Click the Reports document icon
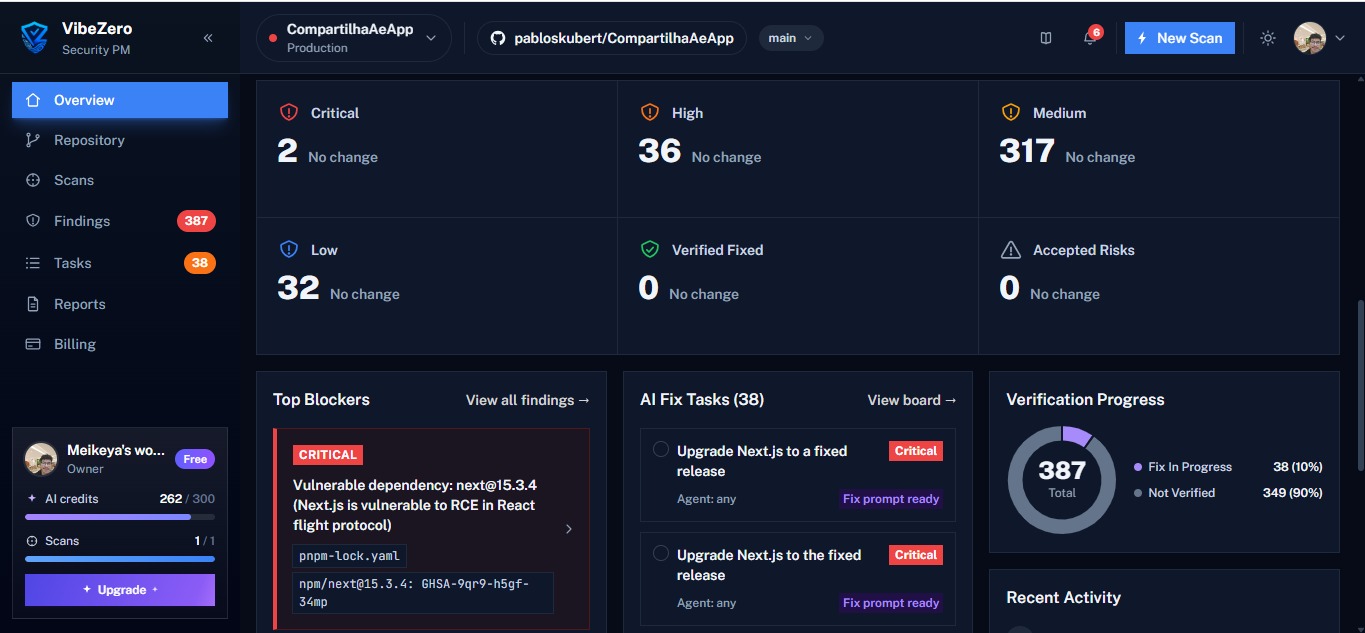The height and width of the screenshot is (633, 1365). (33, 304)
